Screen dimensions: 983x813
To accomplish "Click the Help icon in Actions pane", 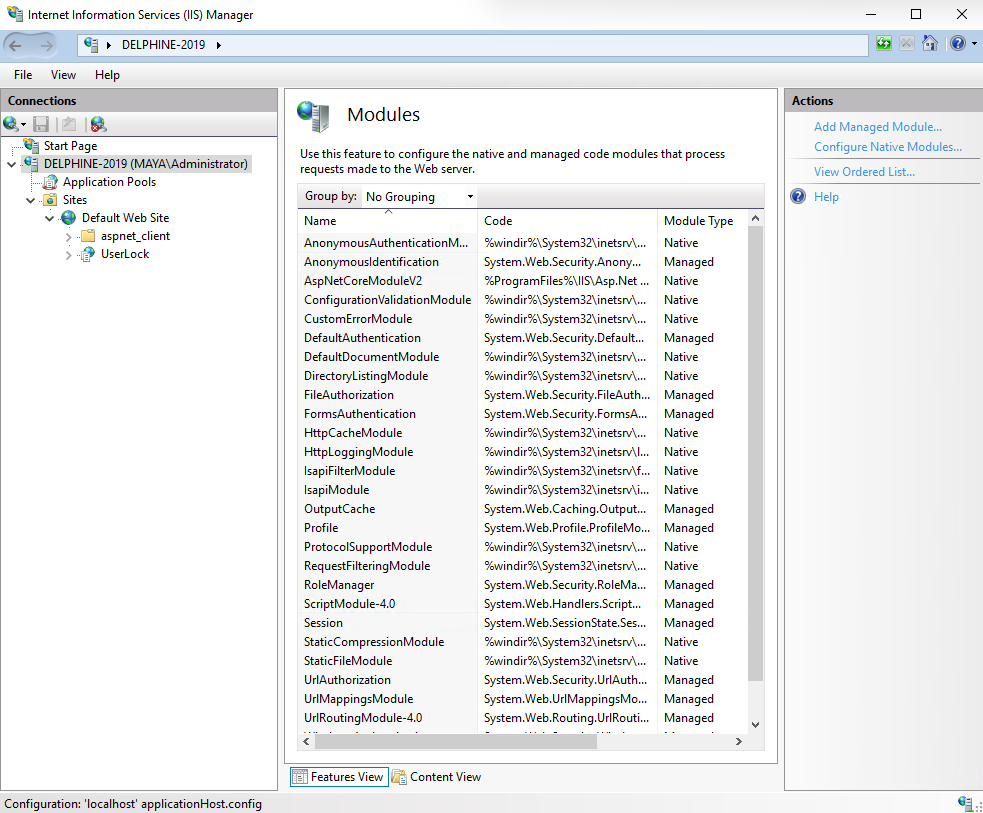I will (x=798, y=197).
